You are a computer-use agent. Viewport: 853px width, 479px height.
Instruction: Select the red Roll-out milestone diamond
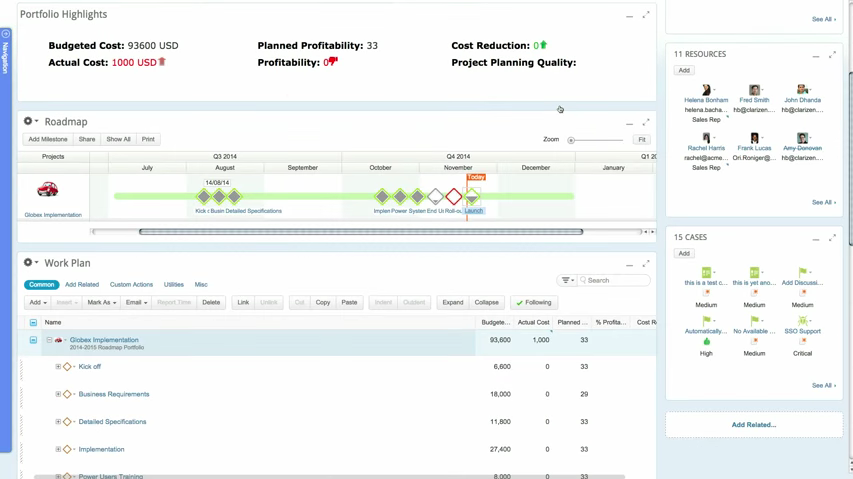pyautogui.click(x=454, y=197)
